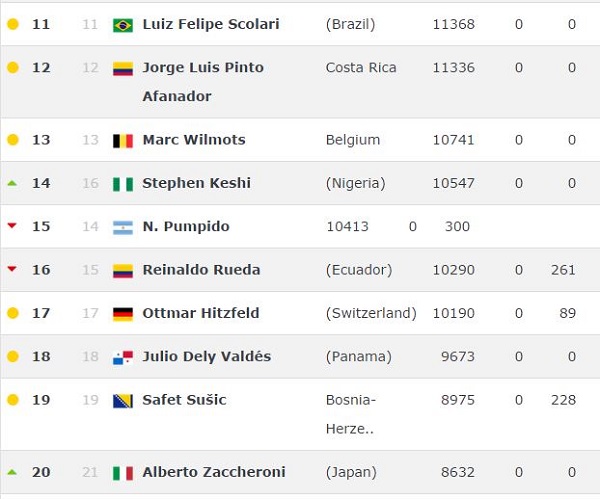Click the Nigeria flag beside Stephen Keshi
The image size is (600, 499).
click(123, 184)
